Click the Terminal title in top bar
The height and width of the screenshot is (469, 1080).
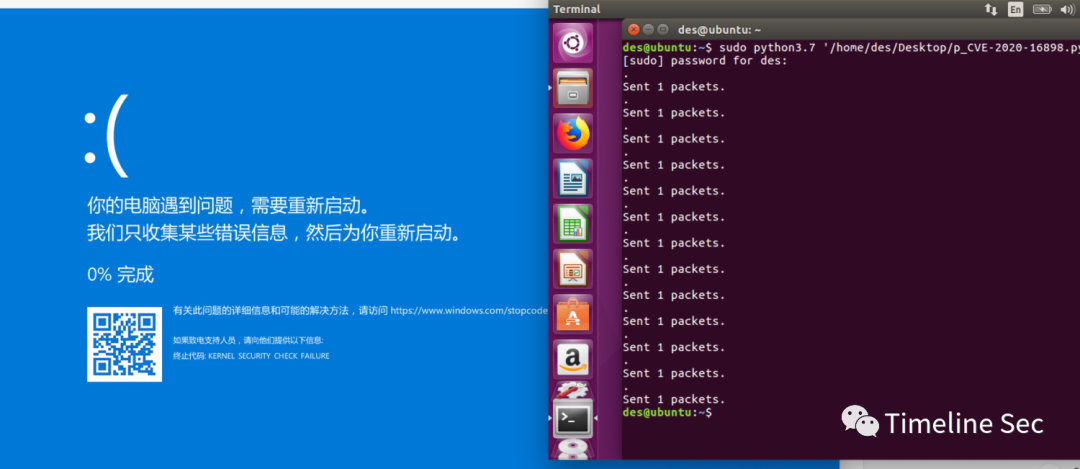tap(577, 9)
